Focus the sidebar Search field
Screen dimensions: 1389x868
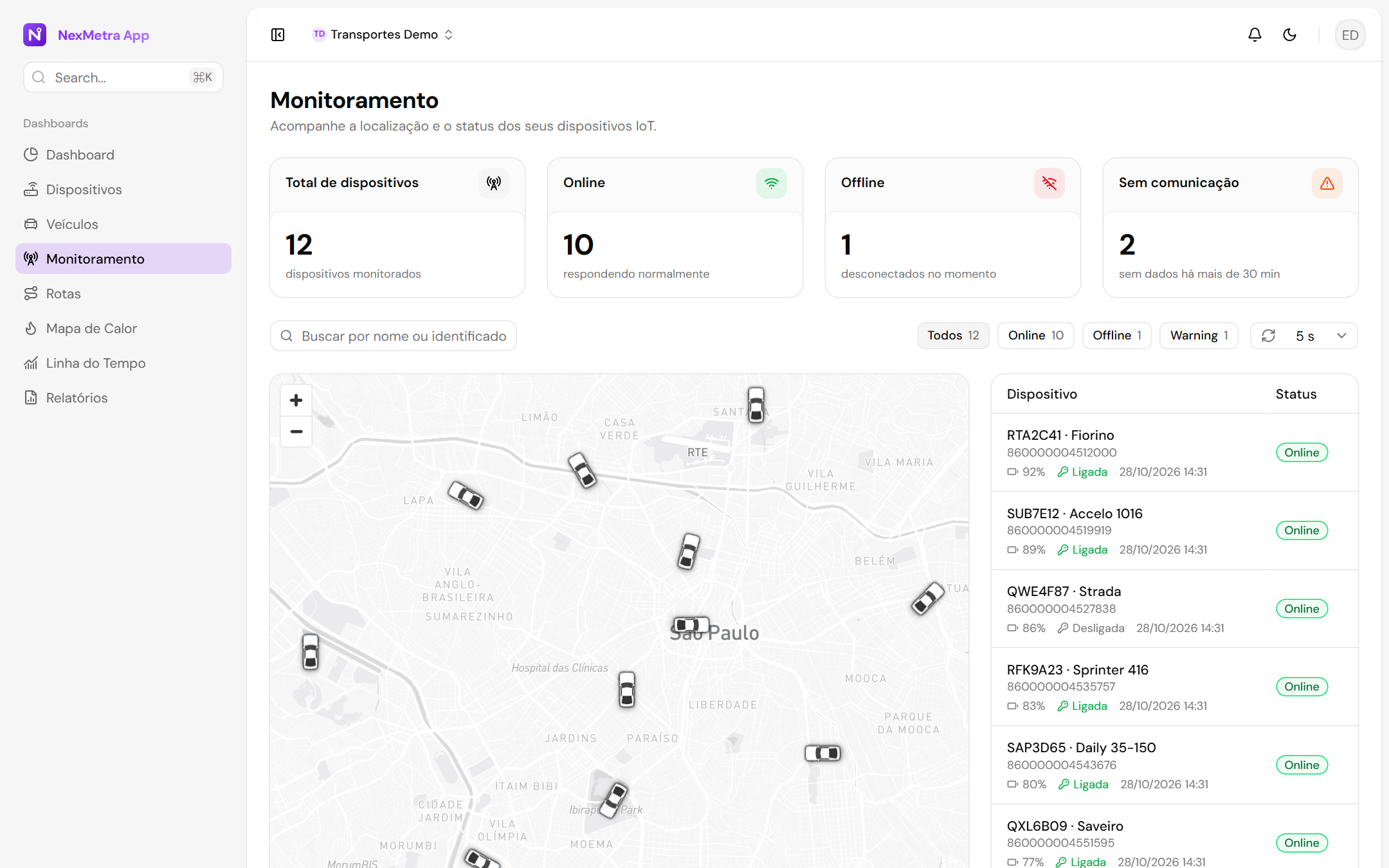(123, 77)
